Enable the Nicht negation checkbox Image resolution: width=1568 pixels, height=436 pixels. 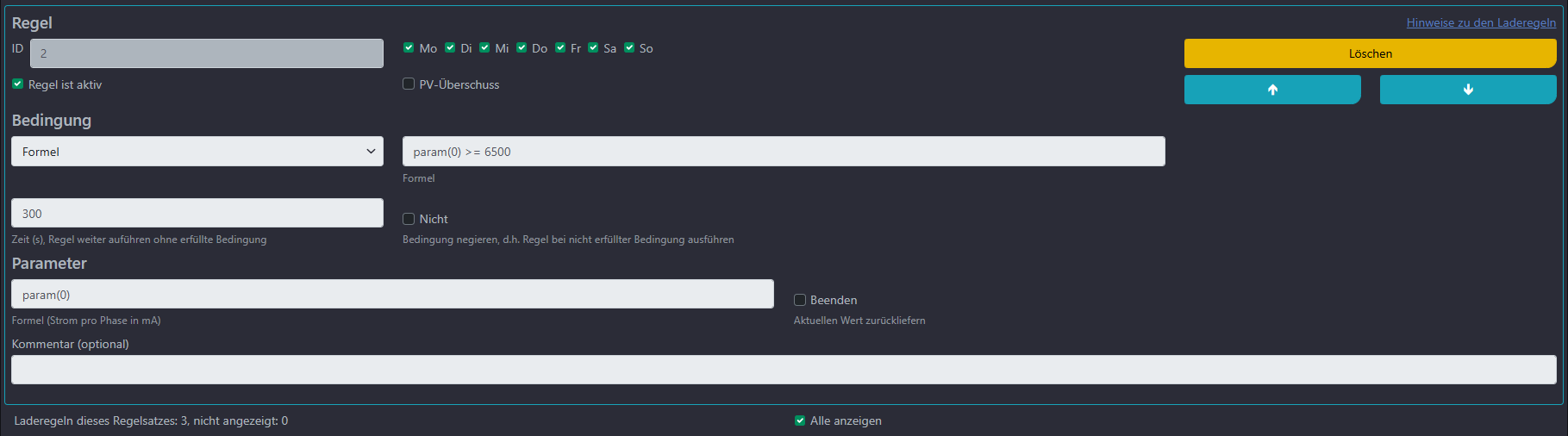pos(409,219)
